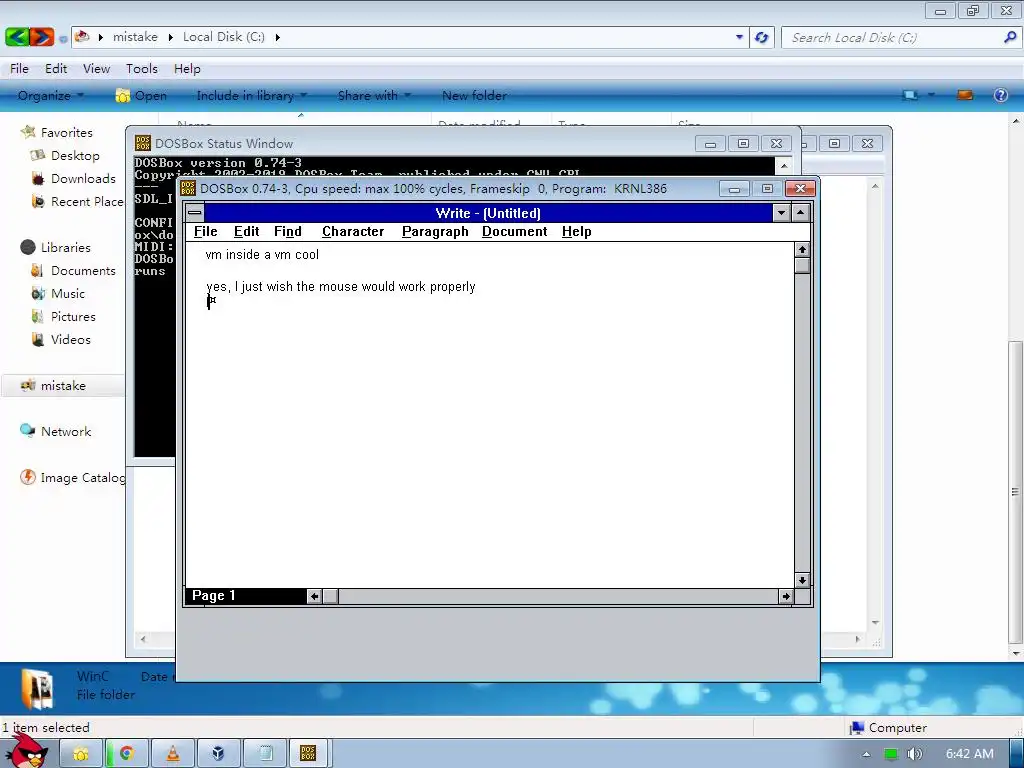The image size is (1024, 768).
Task: Click the DOSBox Status Window title icon
Action: [x=143, y=143]
